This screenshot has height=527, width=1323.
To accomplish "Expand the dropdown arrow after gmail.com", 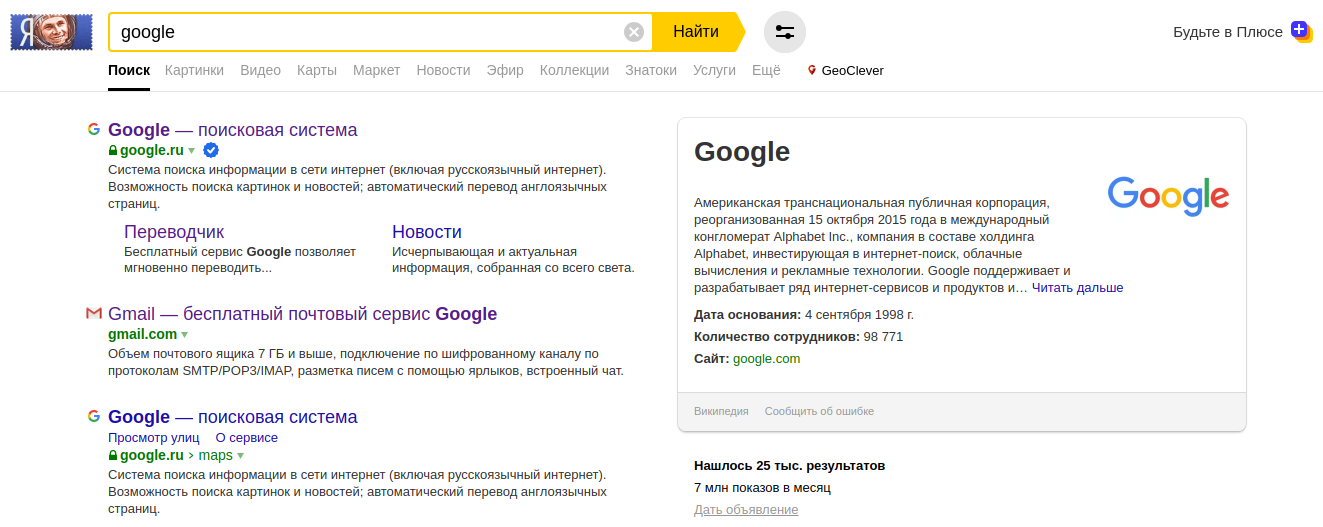I will point(185,334).
